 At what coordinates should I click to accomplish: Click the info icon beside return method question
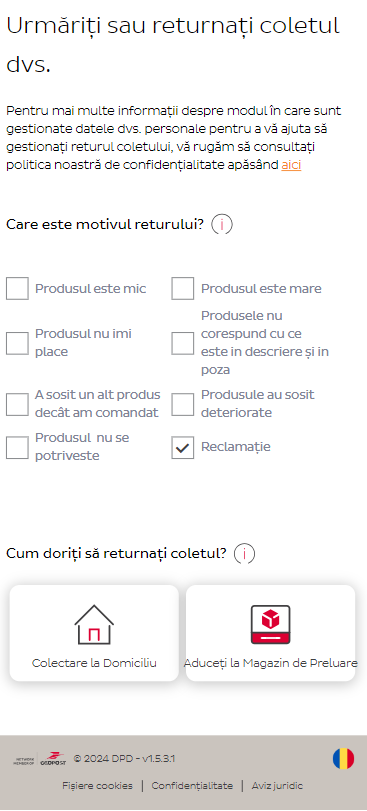[x=244, y=554]
